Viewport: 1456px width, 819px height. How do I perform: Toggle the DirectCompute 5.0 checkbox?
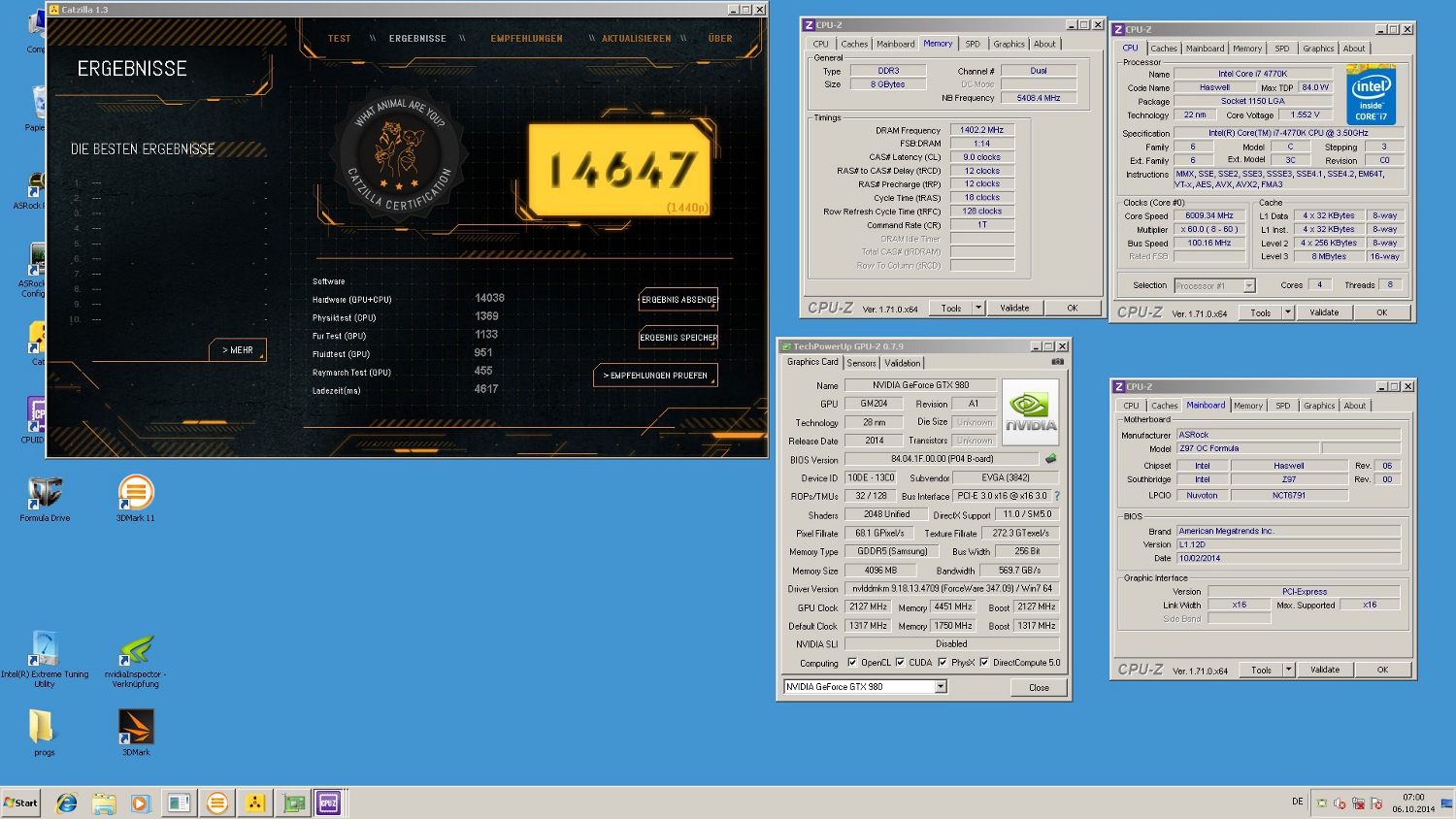click(984, 663)
